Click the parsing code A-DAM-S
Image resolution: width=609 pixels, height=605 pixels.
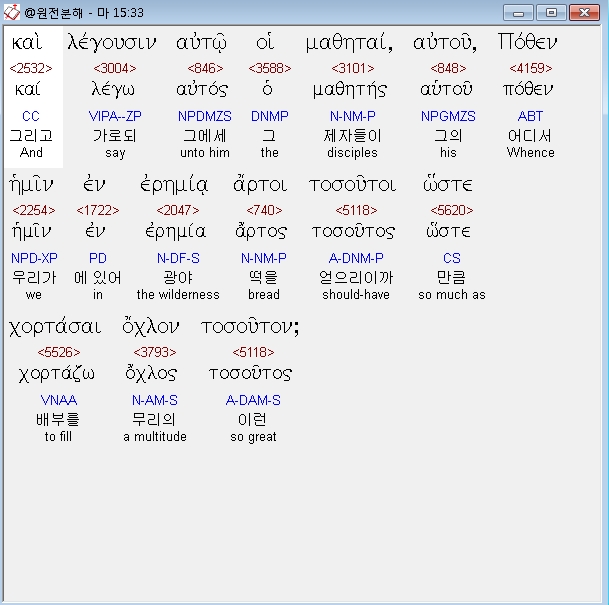pyautogui.click(x=253, y=400)
